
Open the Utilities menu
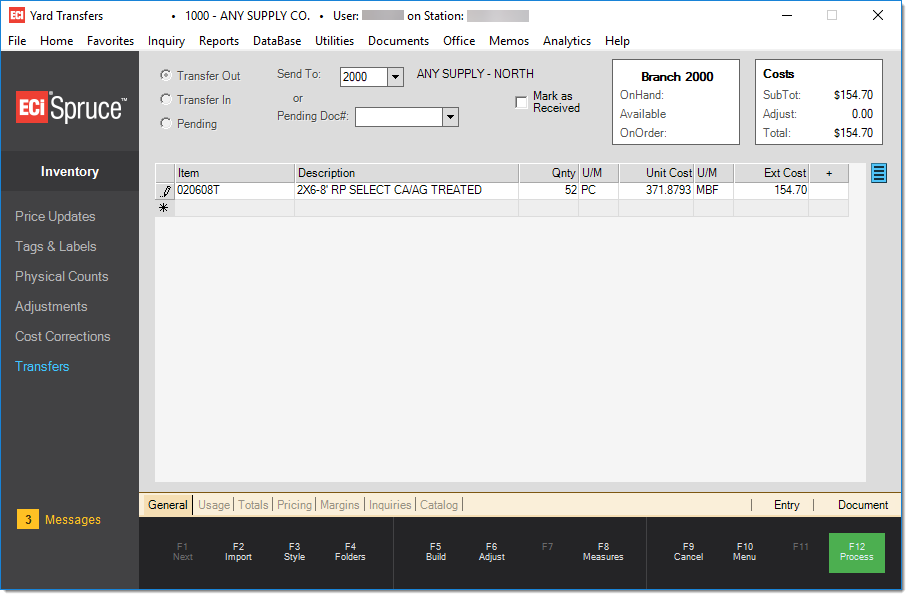click(336, 41)
